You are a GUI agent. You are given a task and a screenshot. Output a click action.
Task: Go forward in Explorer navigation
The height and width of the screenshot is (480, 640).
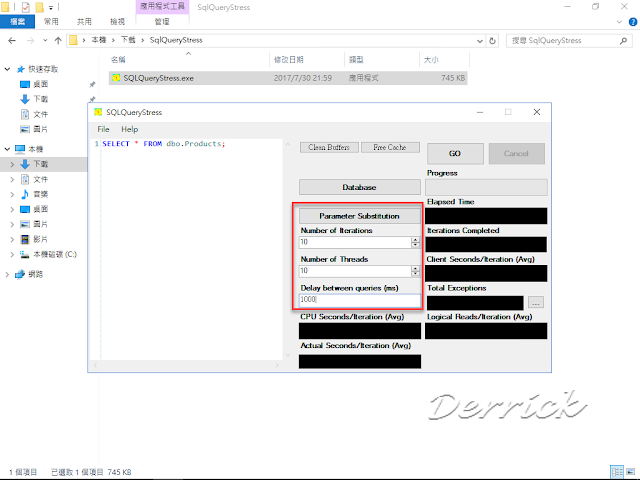coord(30,40)
